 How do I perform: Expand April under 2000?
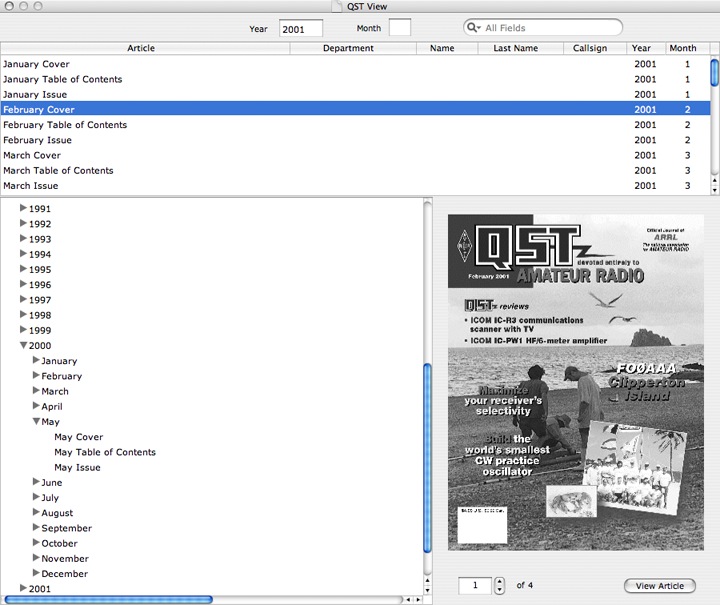click(x=36, y=405)
